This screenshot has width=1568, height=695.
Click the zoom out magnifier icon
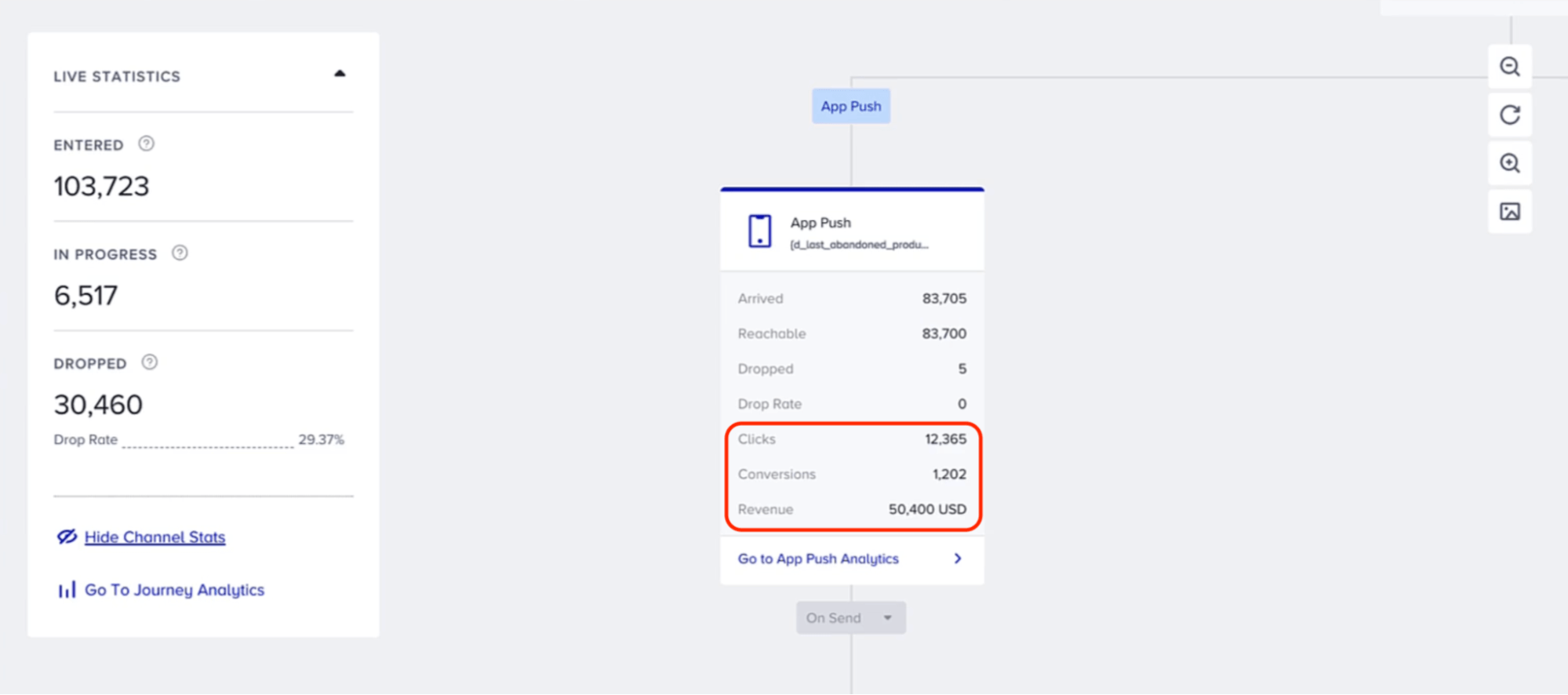[1509, 67]
